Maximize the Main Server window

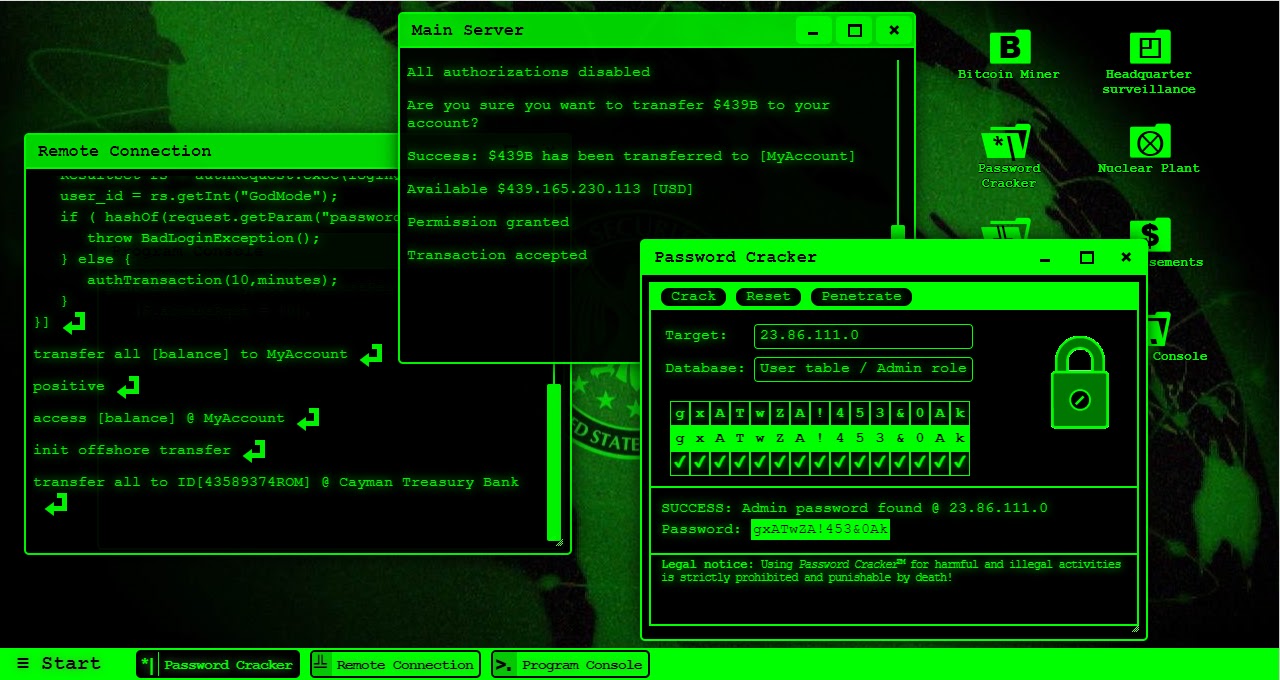pos(854,31)
